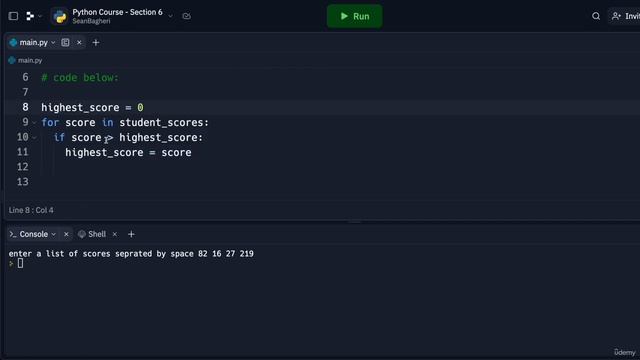Screen dimensions: 640x360
Task: Expand the tools menu chevron
Action: coord(40,16)
